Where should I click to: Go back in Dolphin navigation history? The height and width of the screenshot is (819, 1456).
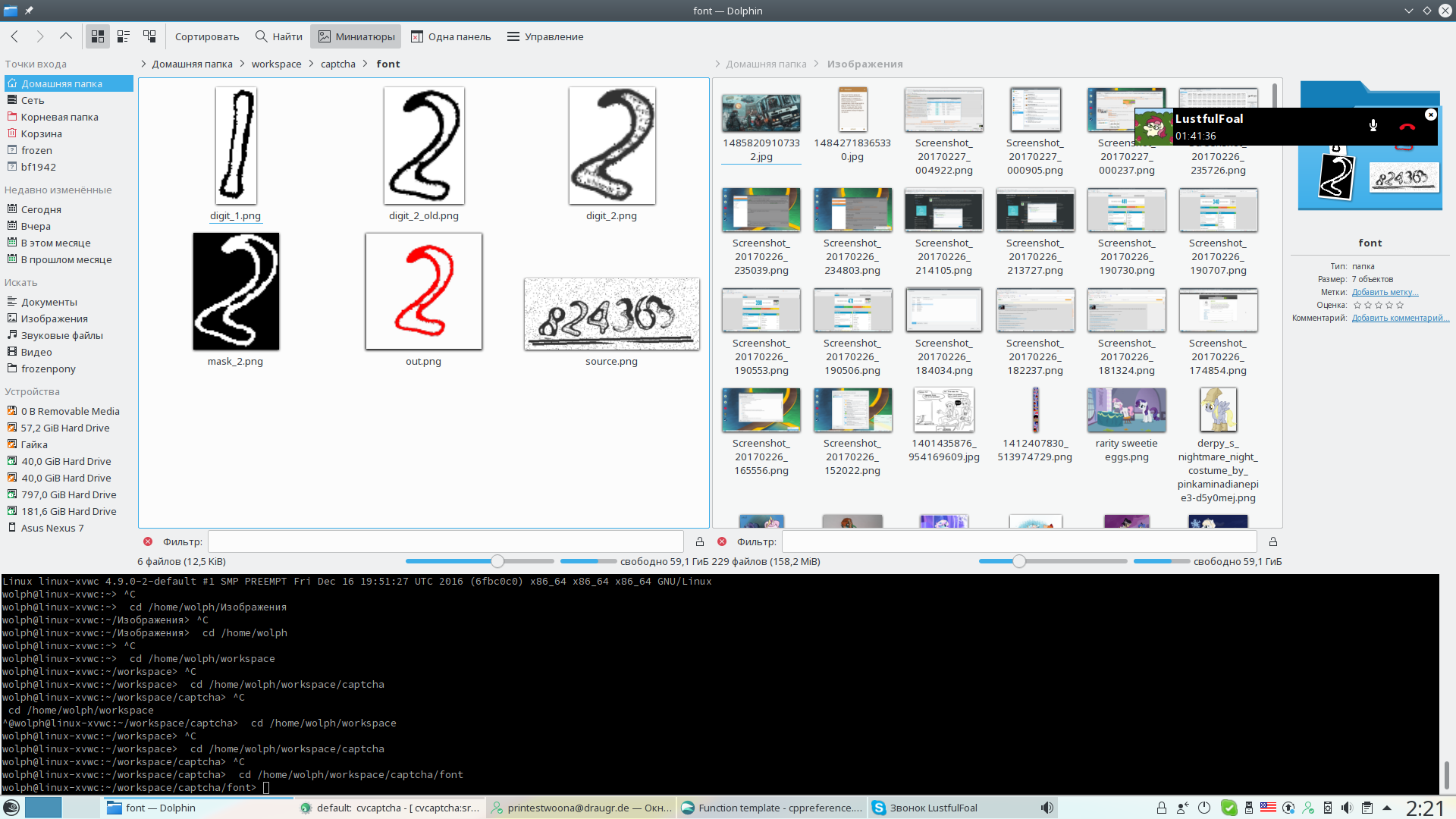[x=14, y=36]
